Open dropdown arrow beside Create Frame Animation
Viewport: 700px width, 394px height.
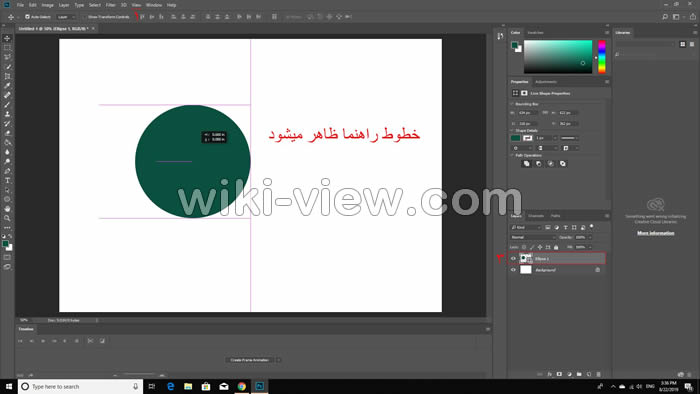click(x=279, y=360)
